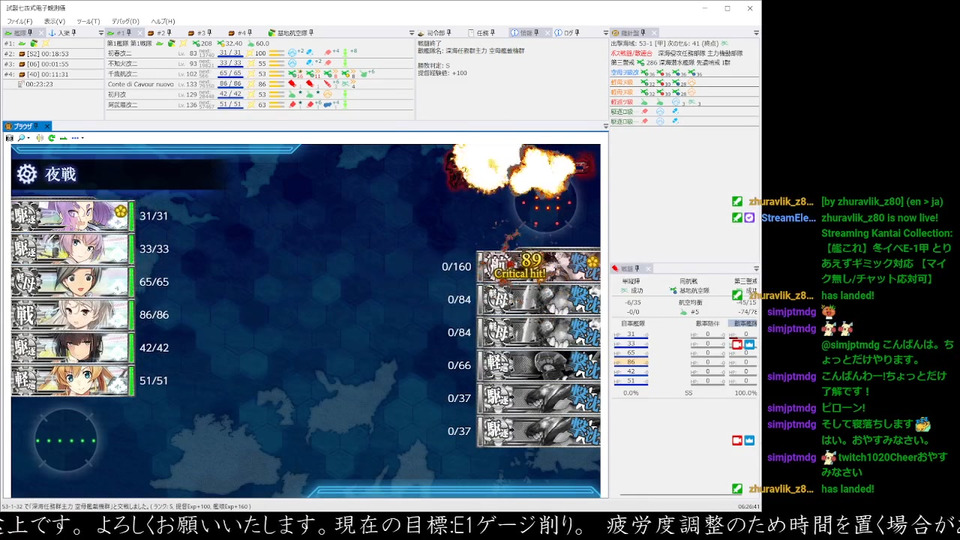This screenshot has width=960, height=540.
Task: Switch to the 入渠 dock tab
Action: click(63, 33)
